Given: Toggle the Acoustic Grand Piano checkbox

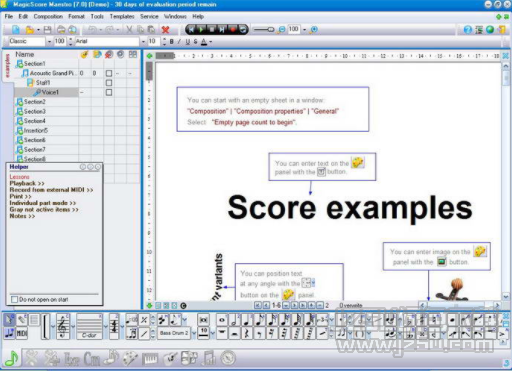Looking at the screenshot, I should [x=109, y=73].
